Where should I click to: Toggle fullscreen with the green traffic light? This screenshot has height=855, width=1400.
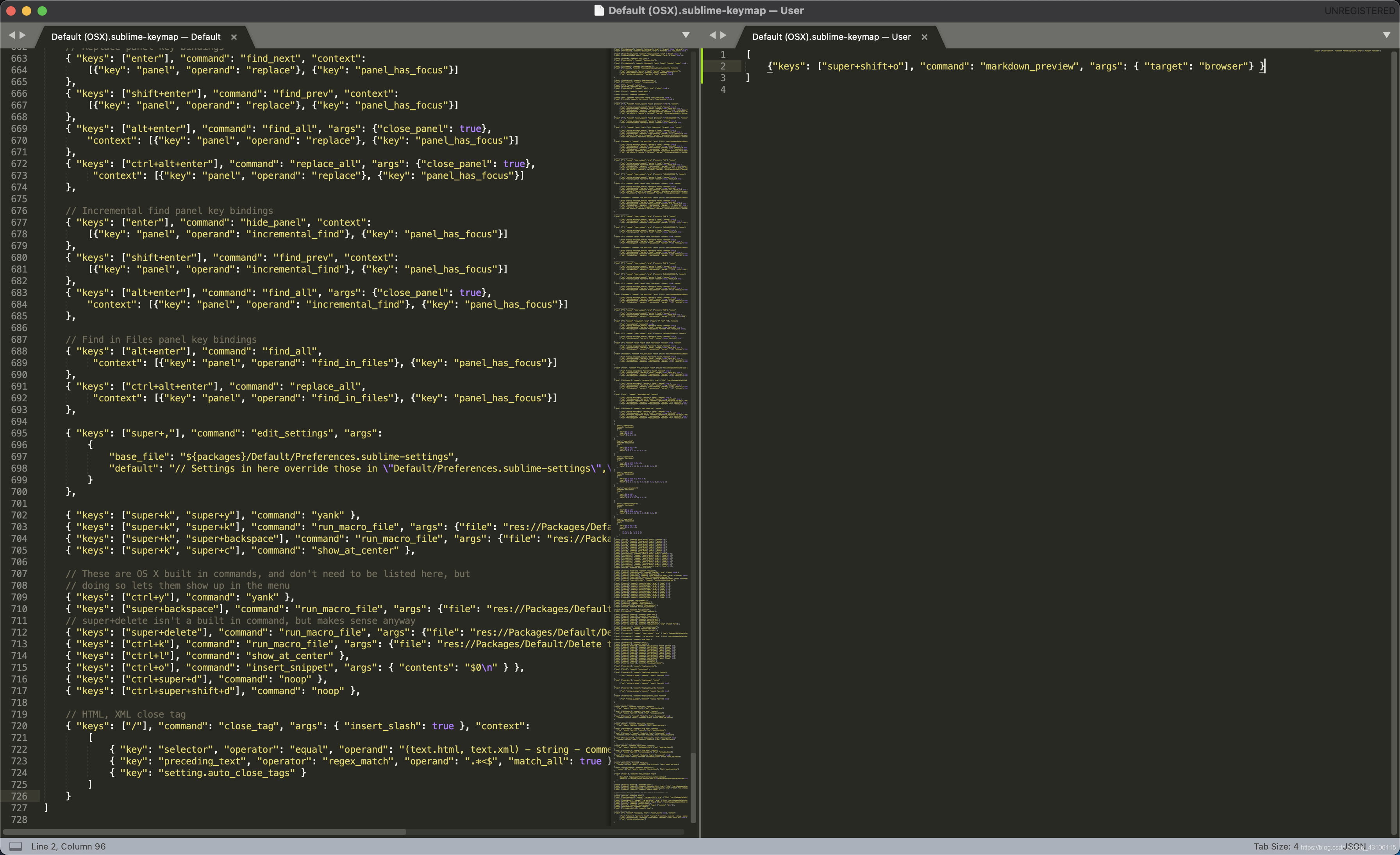pos(43,10)
